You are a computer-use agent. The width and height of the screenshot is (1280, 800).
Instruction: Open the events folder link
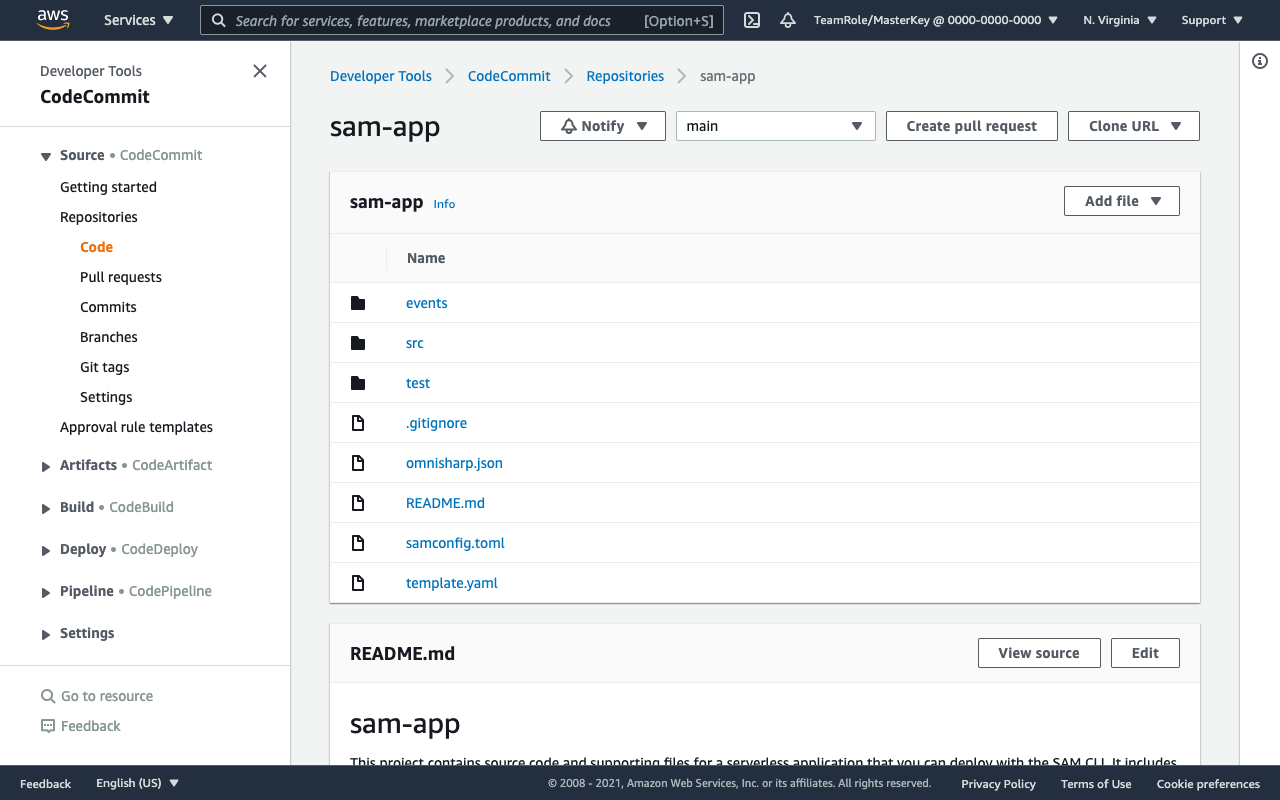click(427, 303)
